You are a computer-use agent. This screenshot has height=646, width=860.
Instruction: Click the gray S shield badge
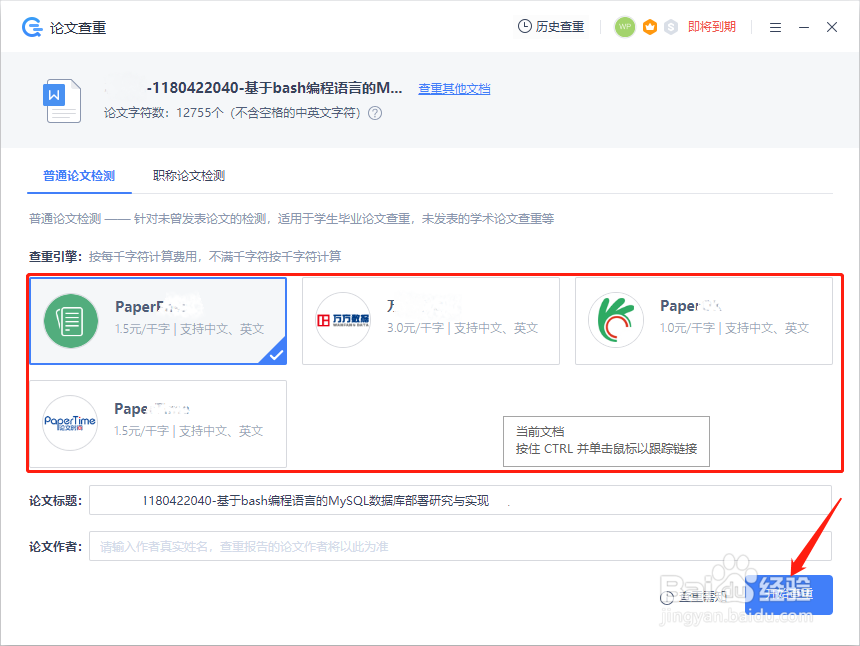click(671, 27)
